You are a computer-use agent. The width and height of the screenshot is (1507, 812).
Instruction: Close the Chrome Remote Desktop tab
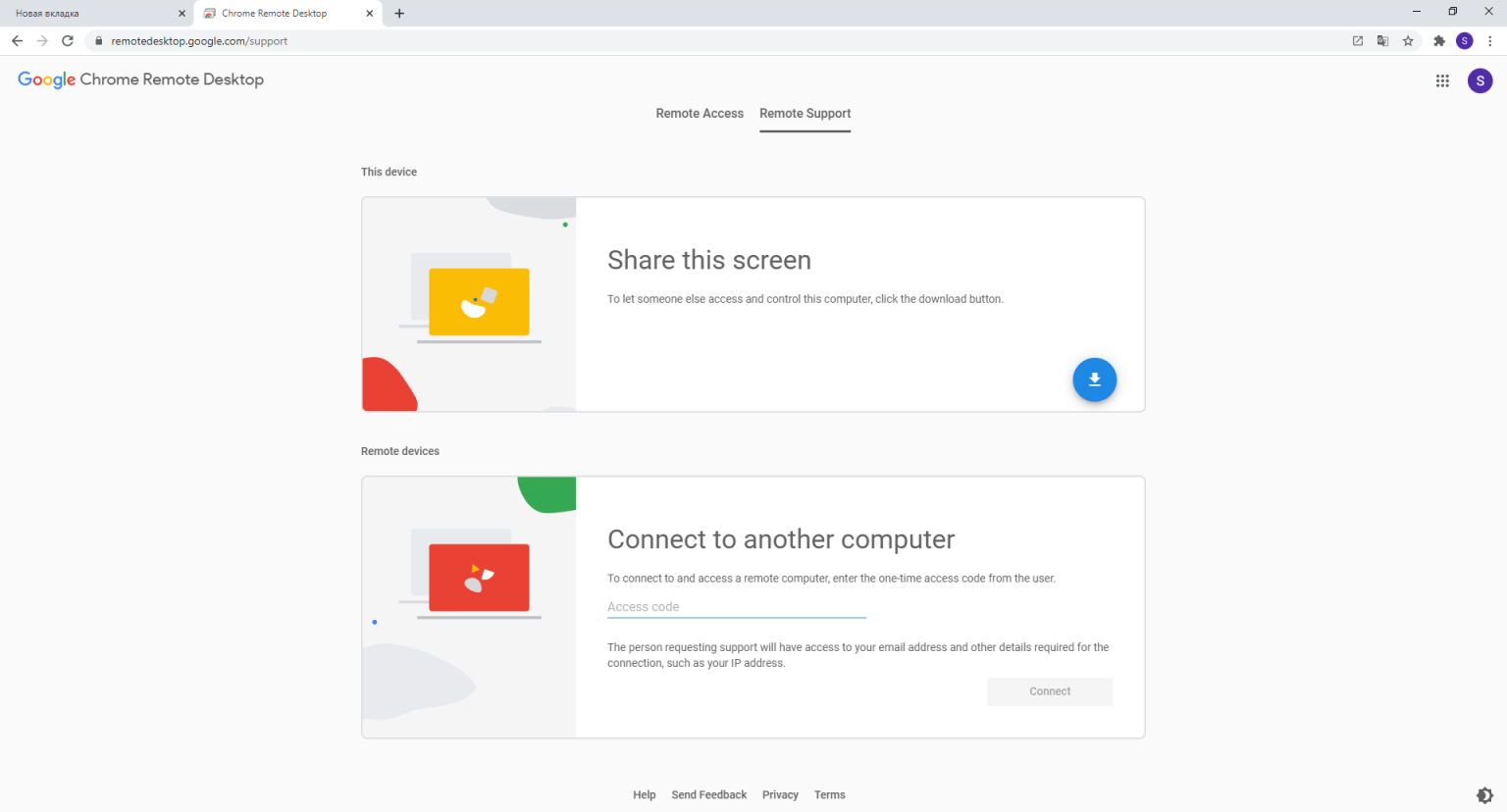pyautogui.click(x=369, y=14)
